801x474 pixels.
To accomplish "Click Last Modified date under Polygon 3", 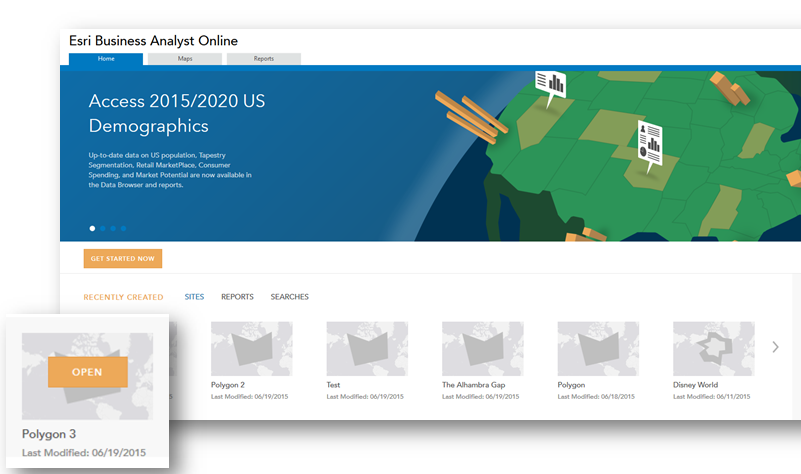I will tap(84, 453).
